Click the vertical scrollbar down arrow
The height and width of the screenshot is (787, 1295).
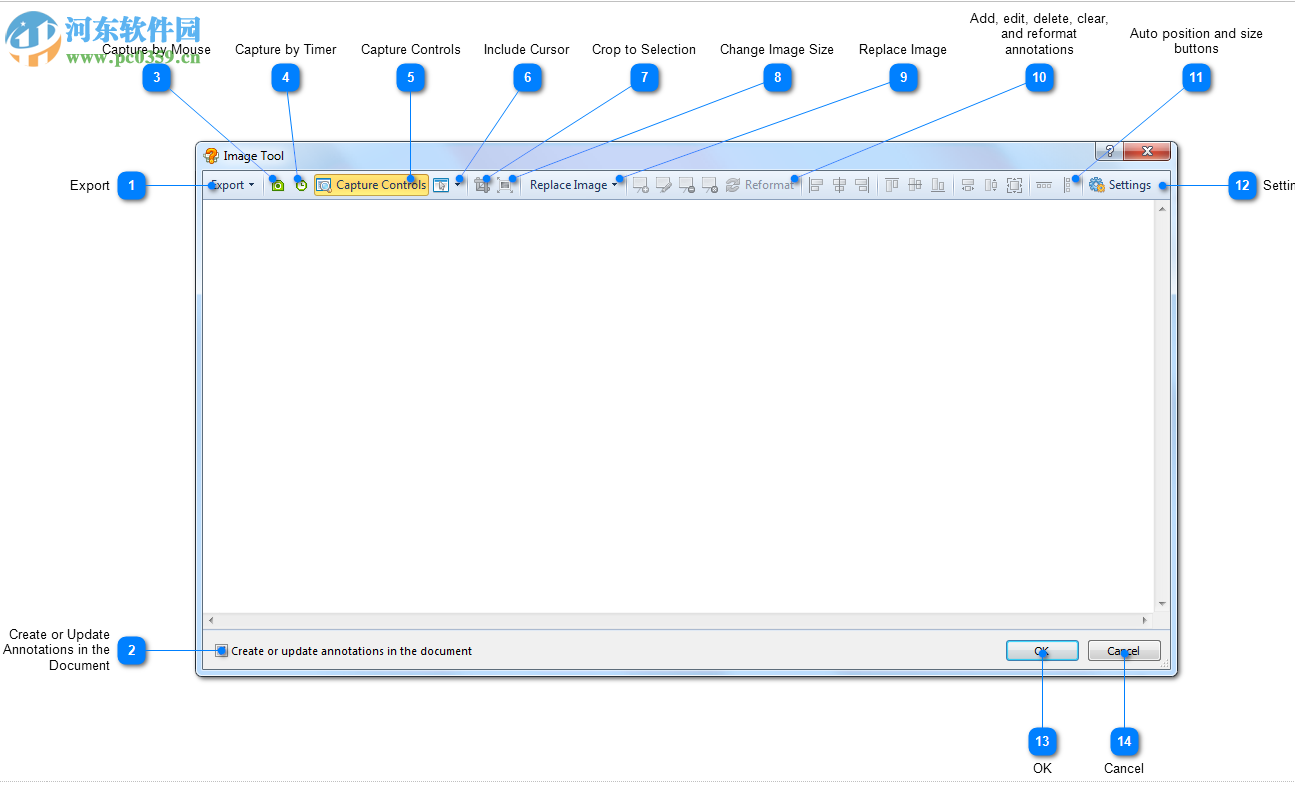(x=1162, y=604)
